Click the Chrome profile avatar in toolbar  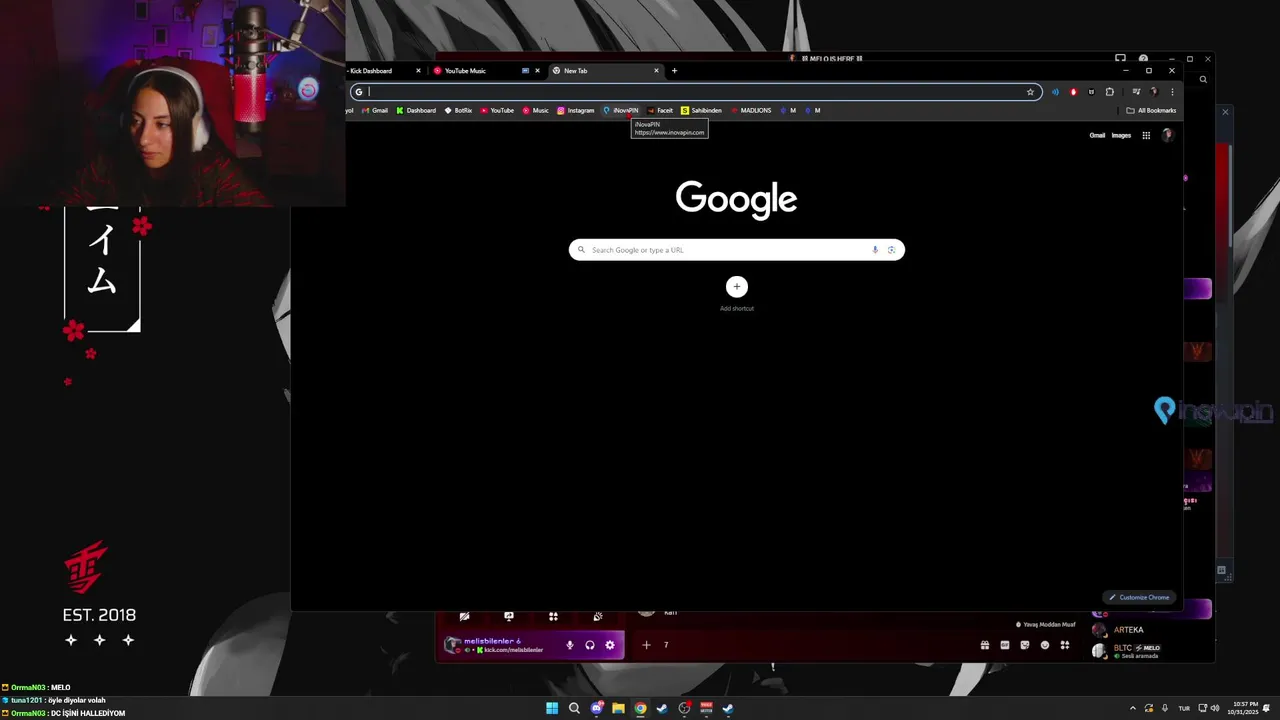pyautogui.click(x=1154, y=92)
